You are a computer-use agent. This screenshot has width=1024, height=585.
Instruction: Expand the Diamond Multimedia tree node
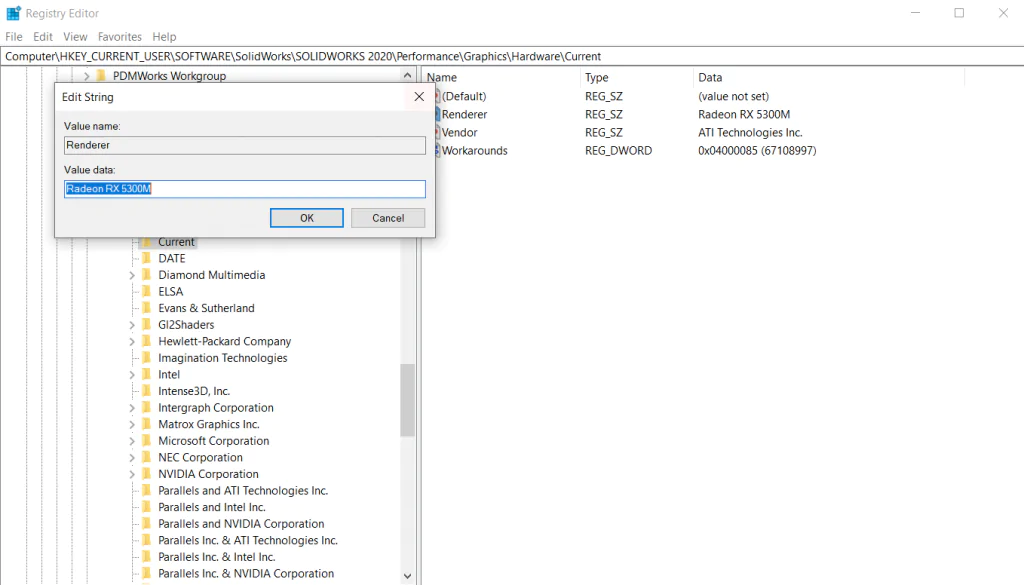point(132,276)
